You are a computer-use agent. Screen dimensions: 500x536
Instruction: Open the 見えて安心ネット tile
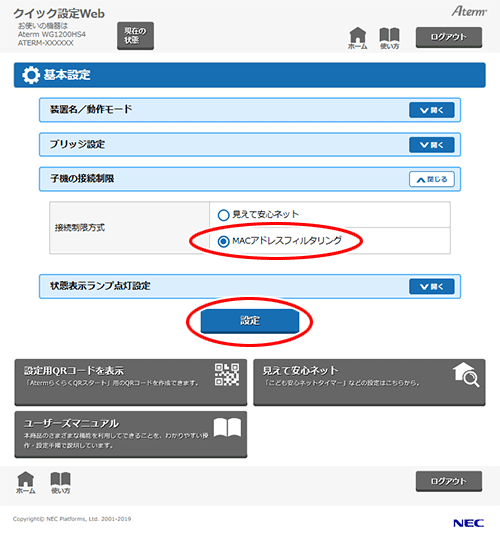pyautogui.click(x=369, y=382)
